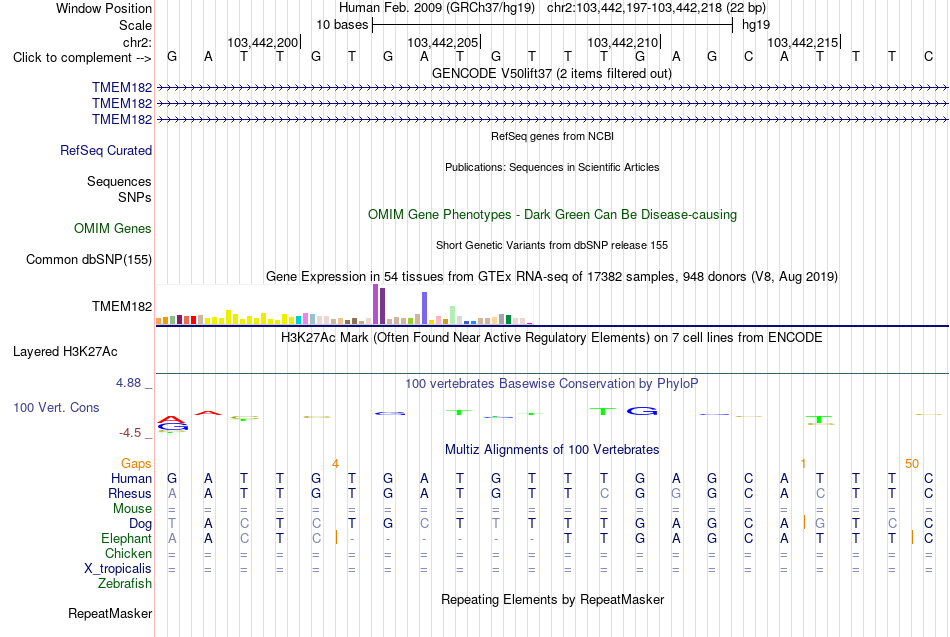
Task: Click 'Publications: Sequences in Scientific Articles' title
Action: point(552,167)
